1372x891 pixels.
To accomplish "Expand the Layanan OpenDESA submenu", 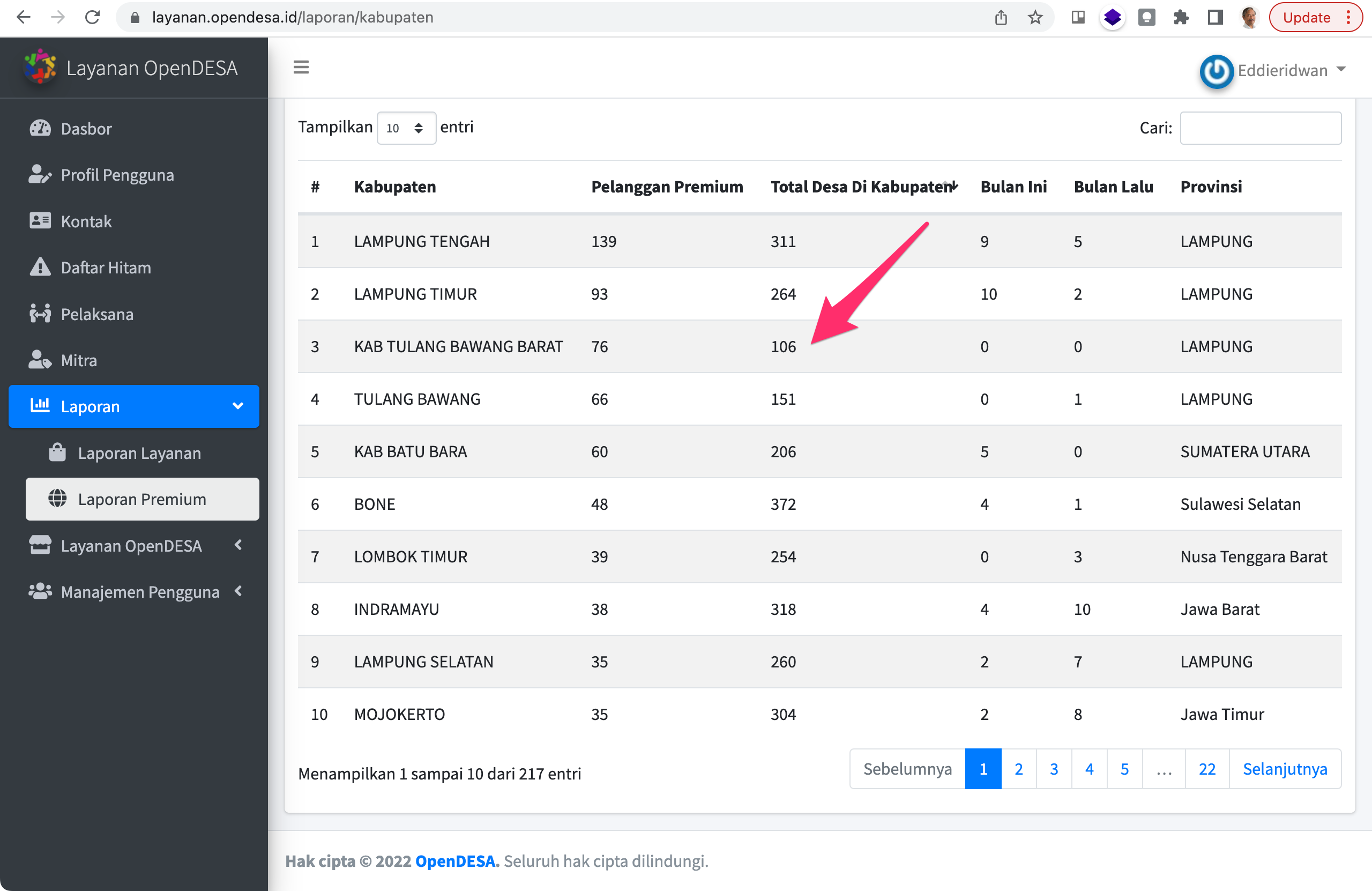I will click(x=238, y=545).
